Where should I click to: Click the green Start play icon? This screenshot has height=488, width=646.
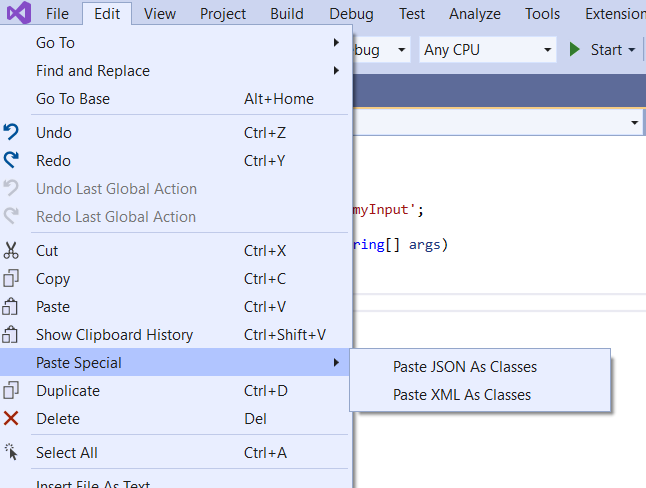tap(574, 49)
